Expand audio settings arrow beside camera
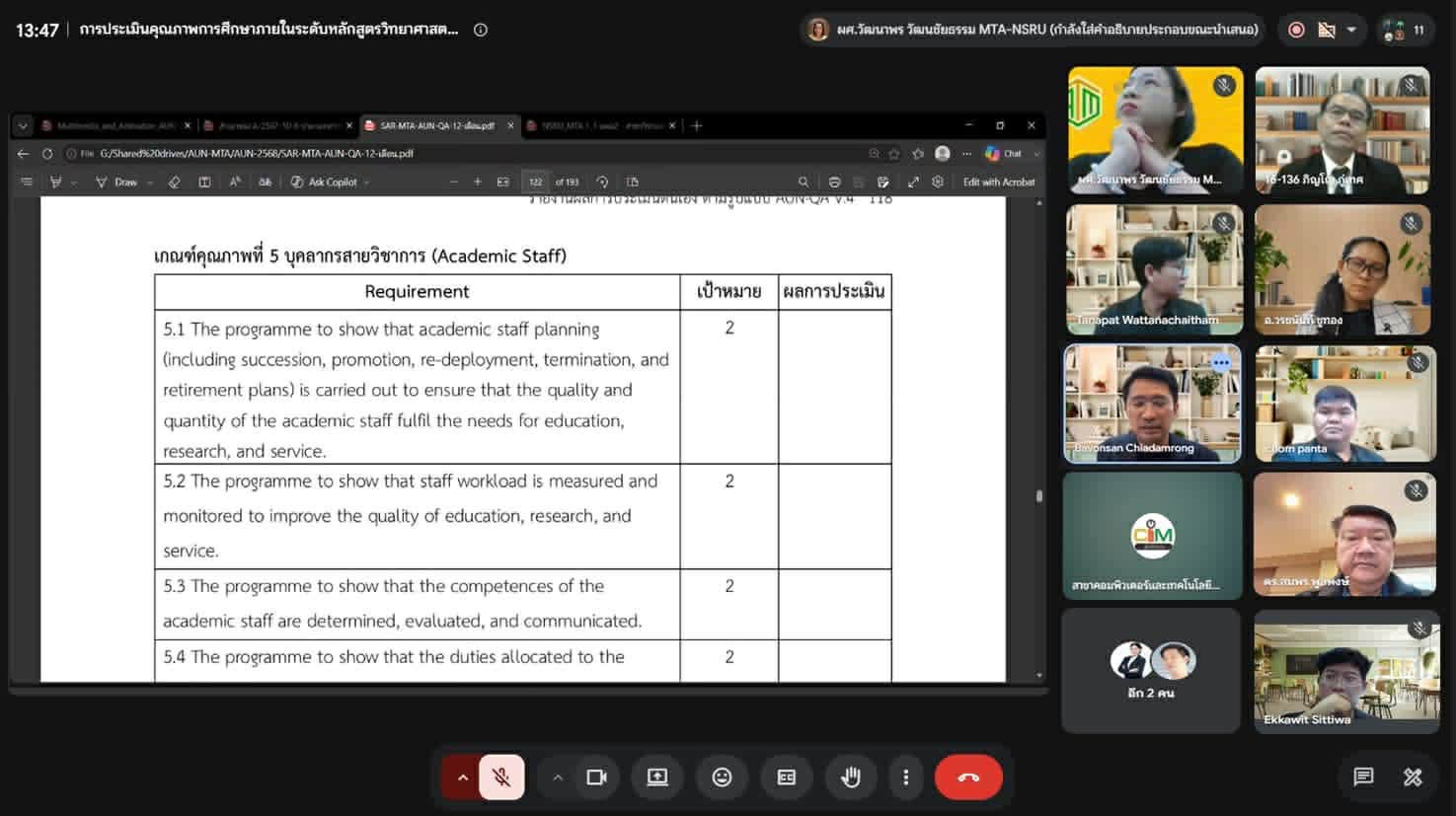This screenshot has width=1456, height=816. (558, 778)
